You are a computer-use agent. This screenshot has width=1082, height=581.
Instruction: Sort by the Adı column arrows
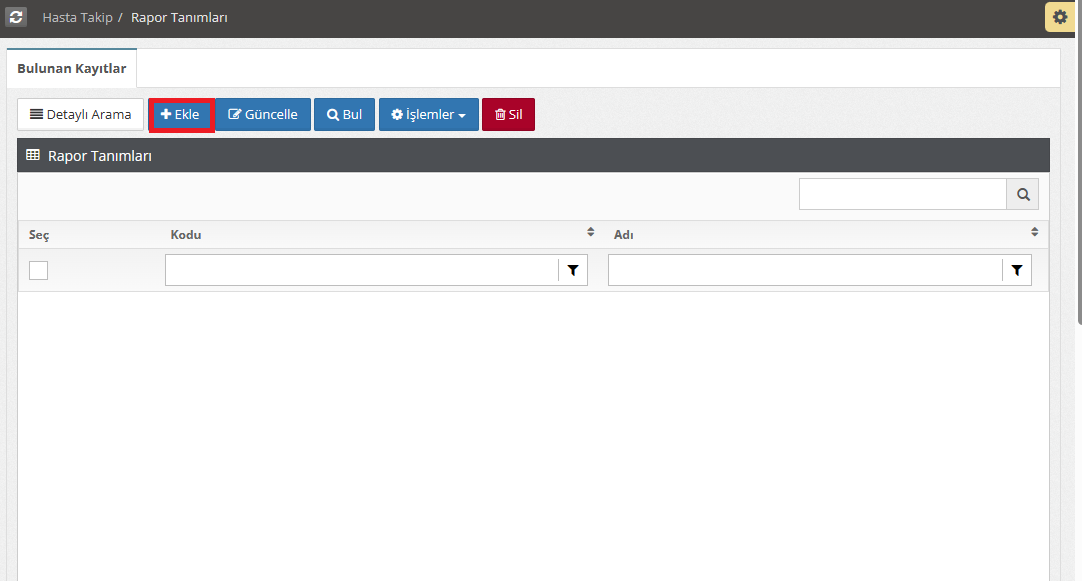[1034, 233]
